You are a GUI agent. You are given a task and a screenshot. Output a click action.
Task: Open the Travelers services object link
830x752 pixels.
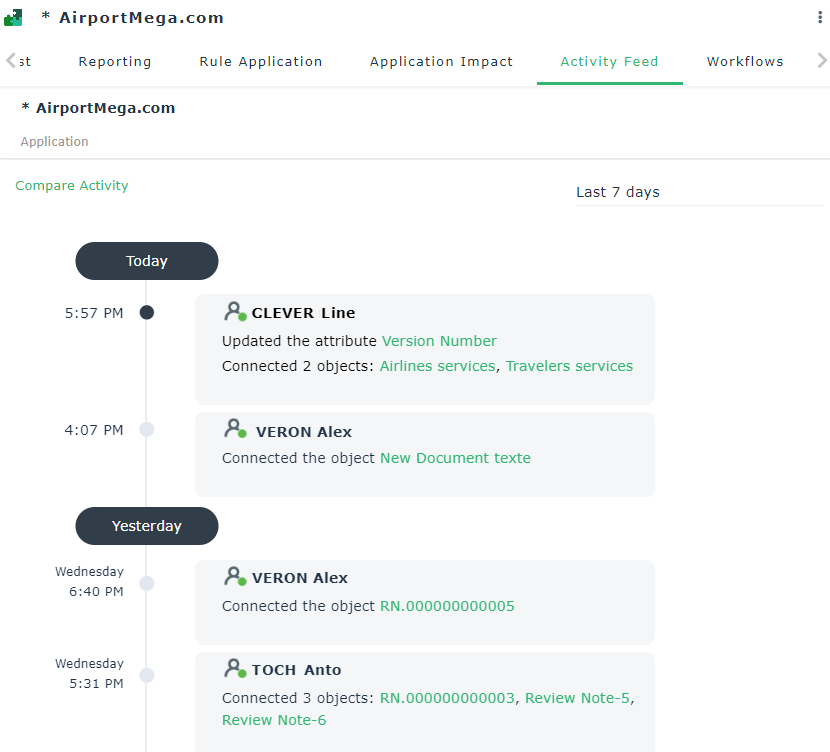pos(569,367)
